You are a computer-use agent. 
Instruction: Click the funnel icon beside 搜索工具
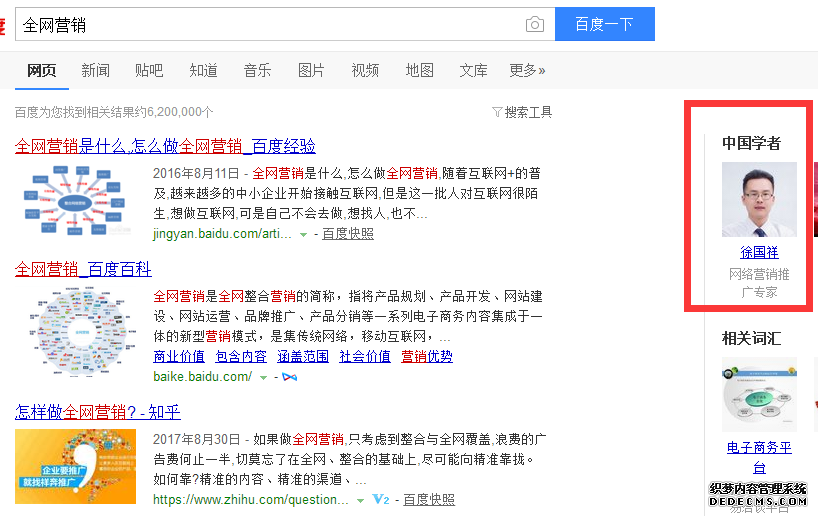(497, 112)
